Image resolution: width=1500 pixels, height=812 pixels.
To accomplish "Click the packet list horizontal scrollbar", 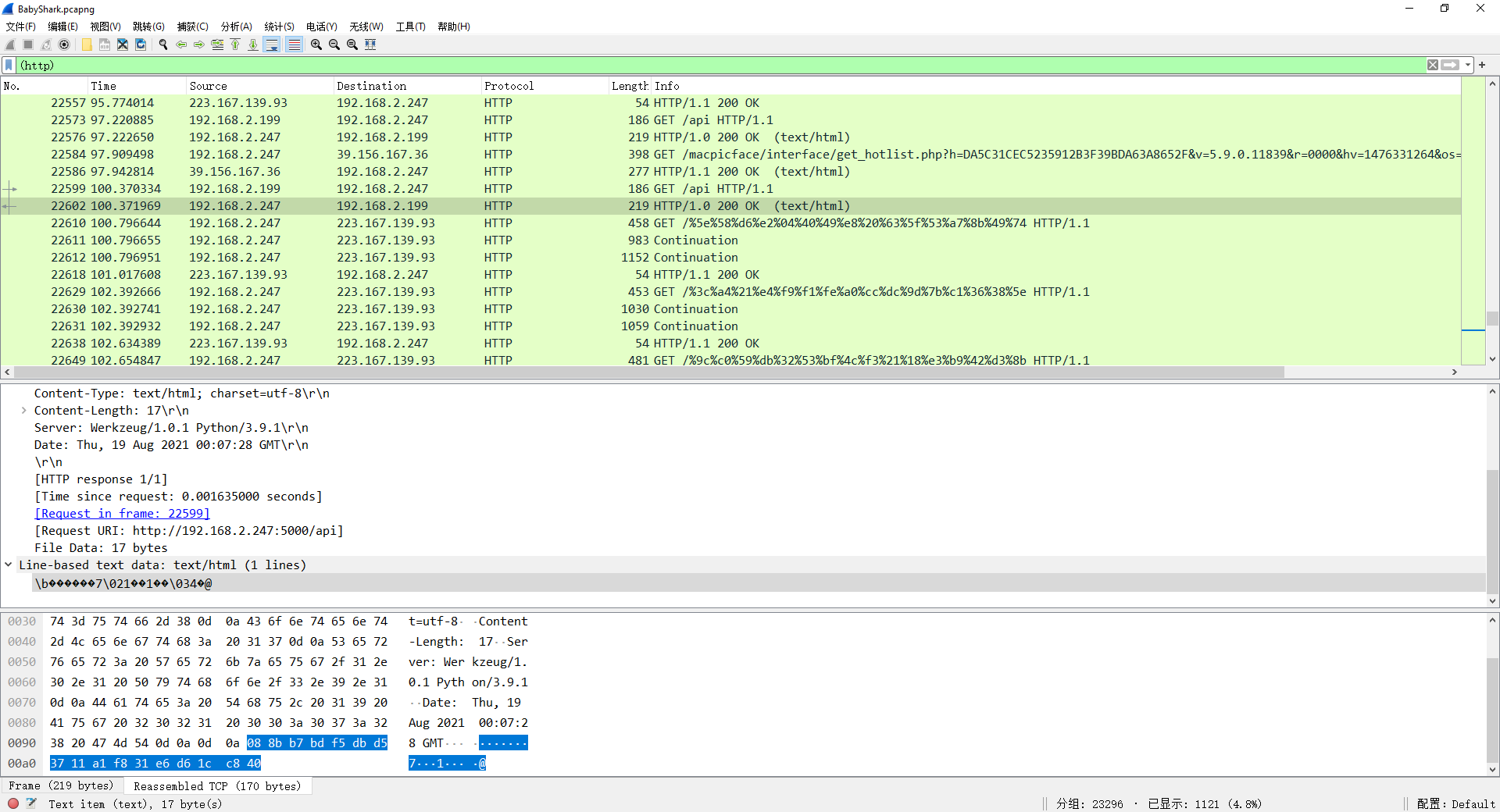I will click(x=648, y=372).
